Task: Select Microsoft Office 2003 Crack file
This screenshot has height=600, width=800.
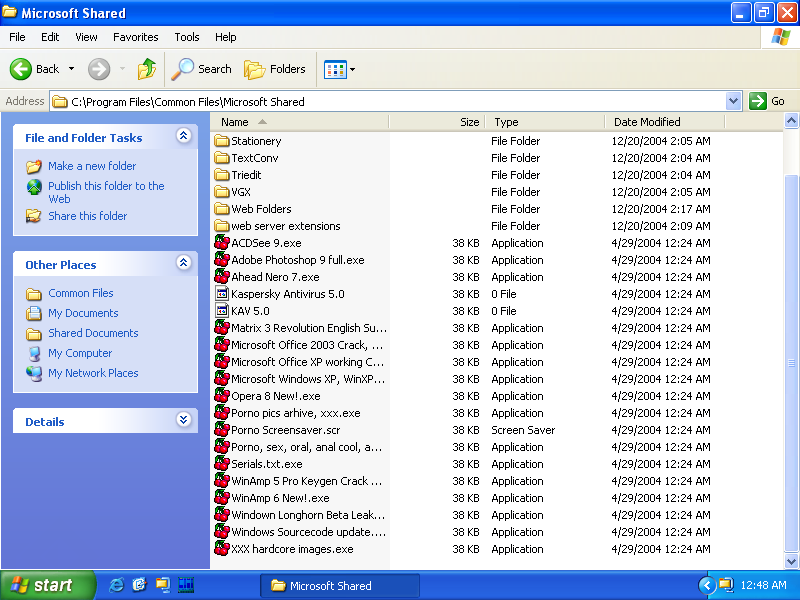Action: (x=307, y=345)
